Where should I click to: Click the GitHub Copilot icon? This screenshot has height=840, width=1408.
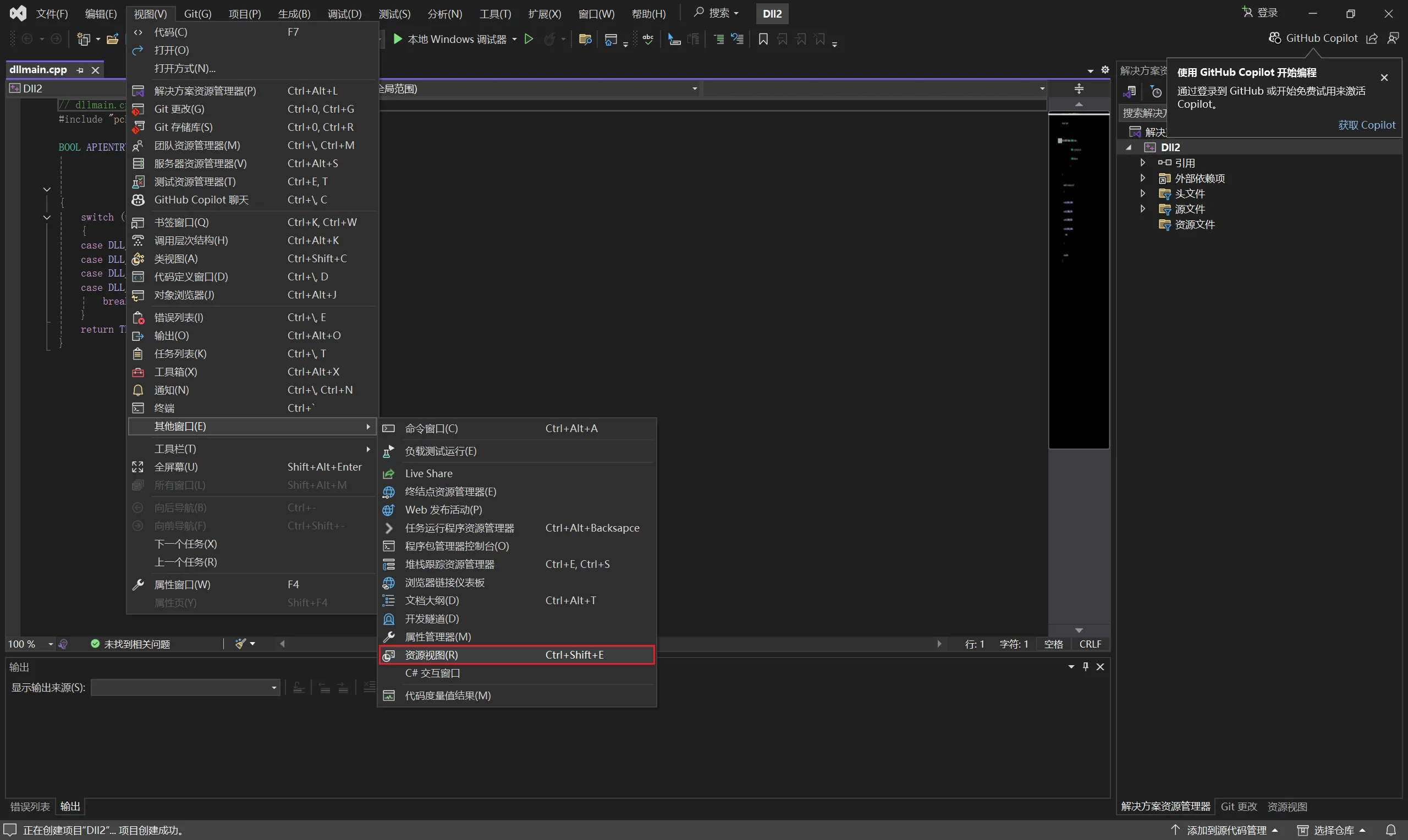click(x=1274, y=38)
